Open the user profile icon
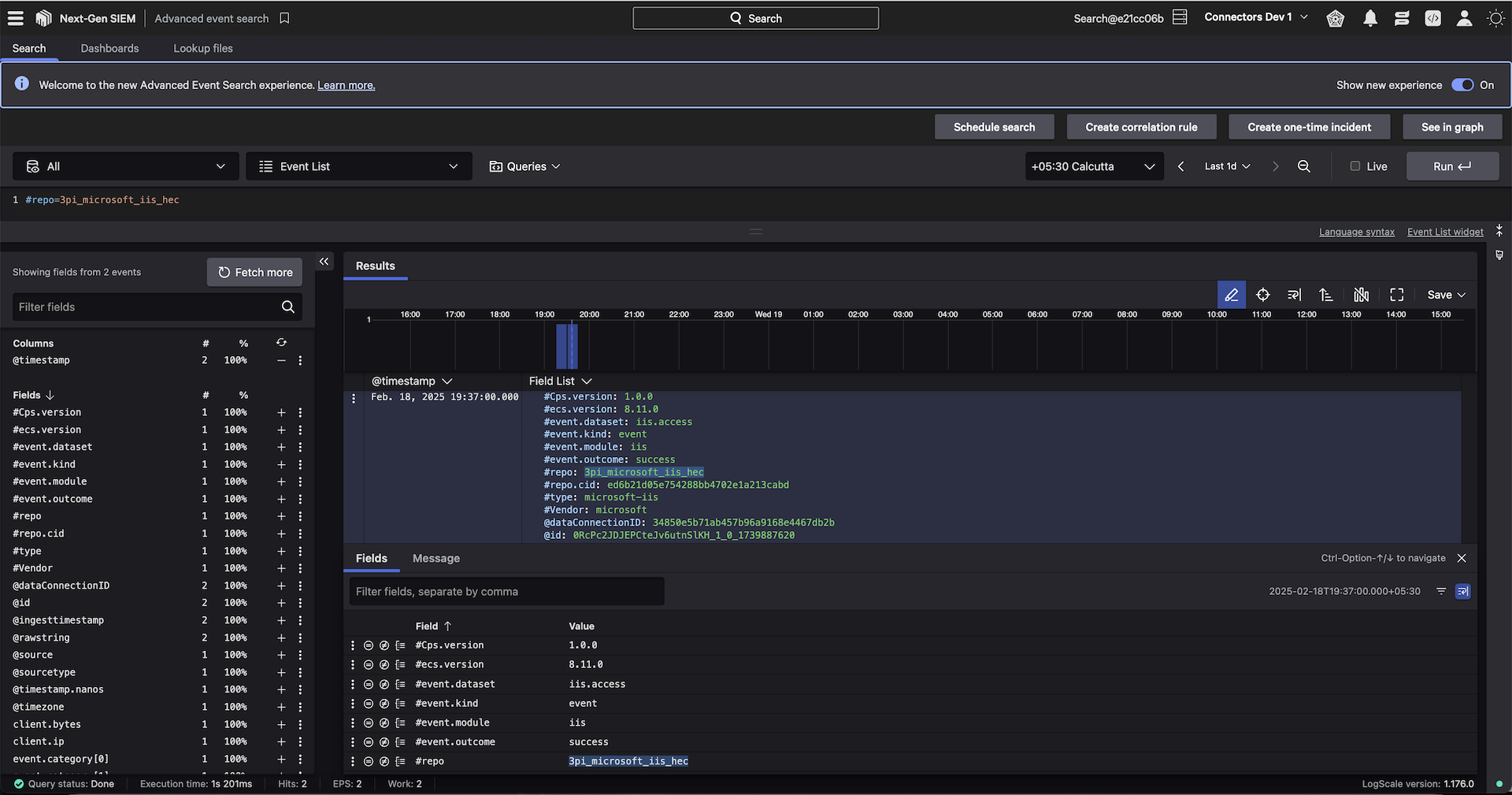The width and height of the screenshot is (1512, 795). [1464, 19]
